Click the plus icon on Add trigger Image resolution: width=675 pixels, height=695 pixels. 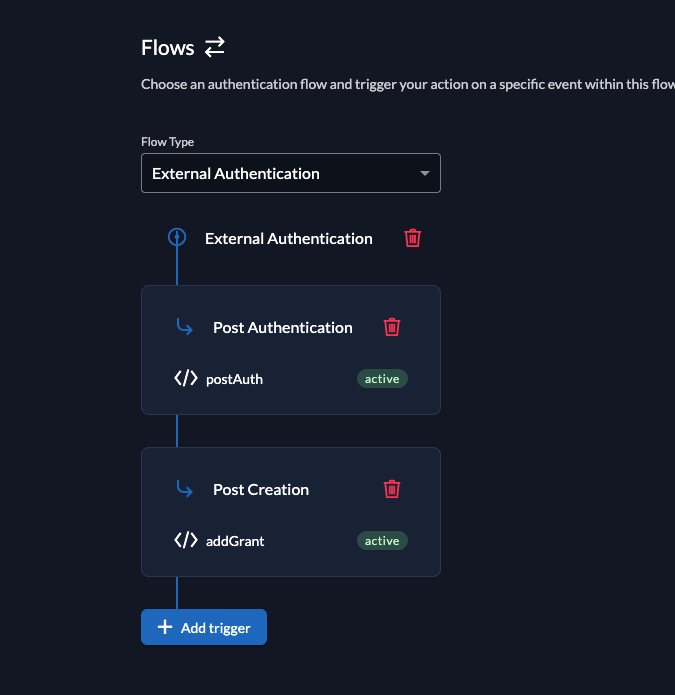[x=165, y=627]
